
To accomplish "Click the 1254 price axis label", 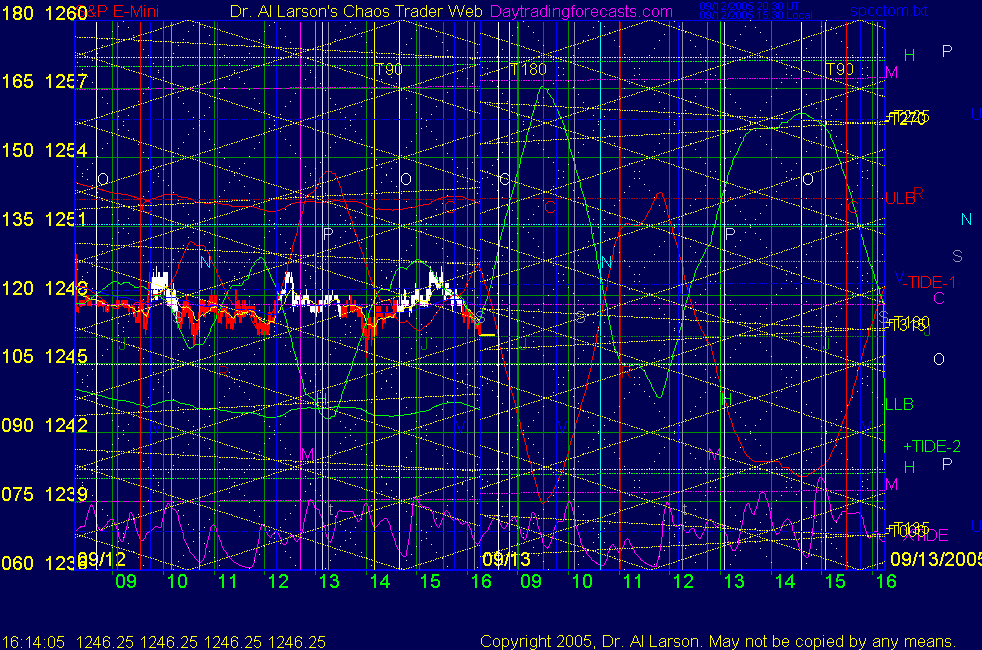I will pyautogui.click(x=66, y=150).
